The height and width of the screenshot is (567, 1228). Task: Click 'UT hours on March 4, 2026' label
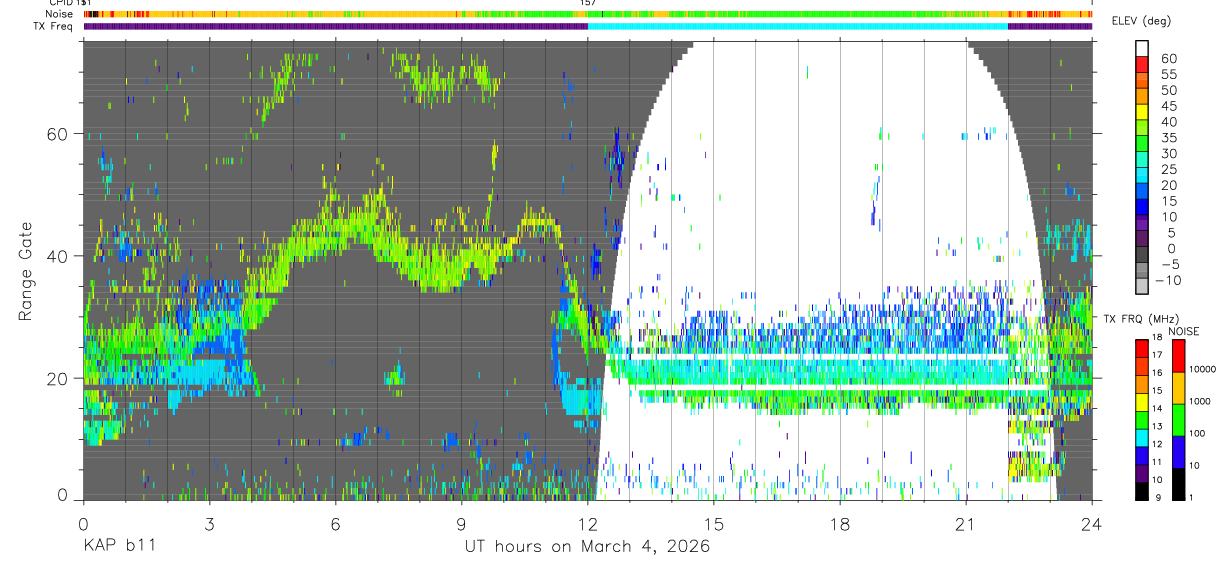point(587,547)
